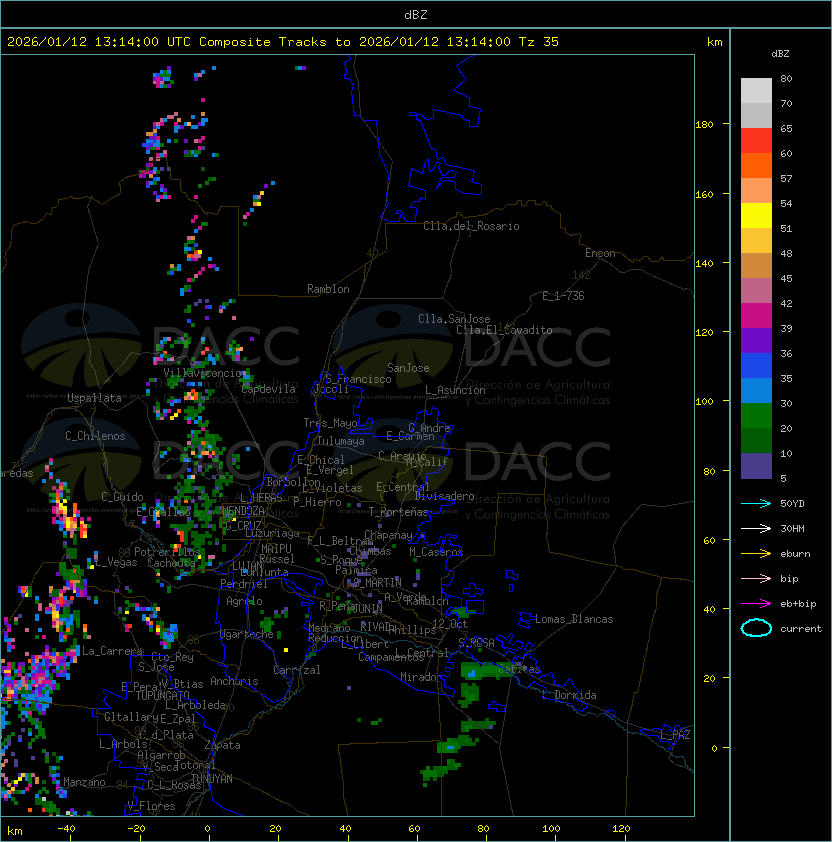Pick the orange 60–57 dBZ swatch
This screenshot has width=832, height=842.
756,165
